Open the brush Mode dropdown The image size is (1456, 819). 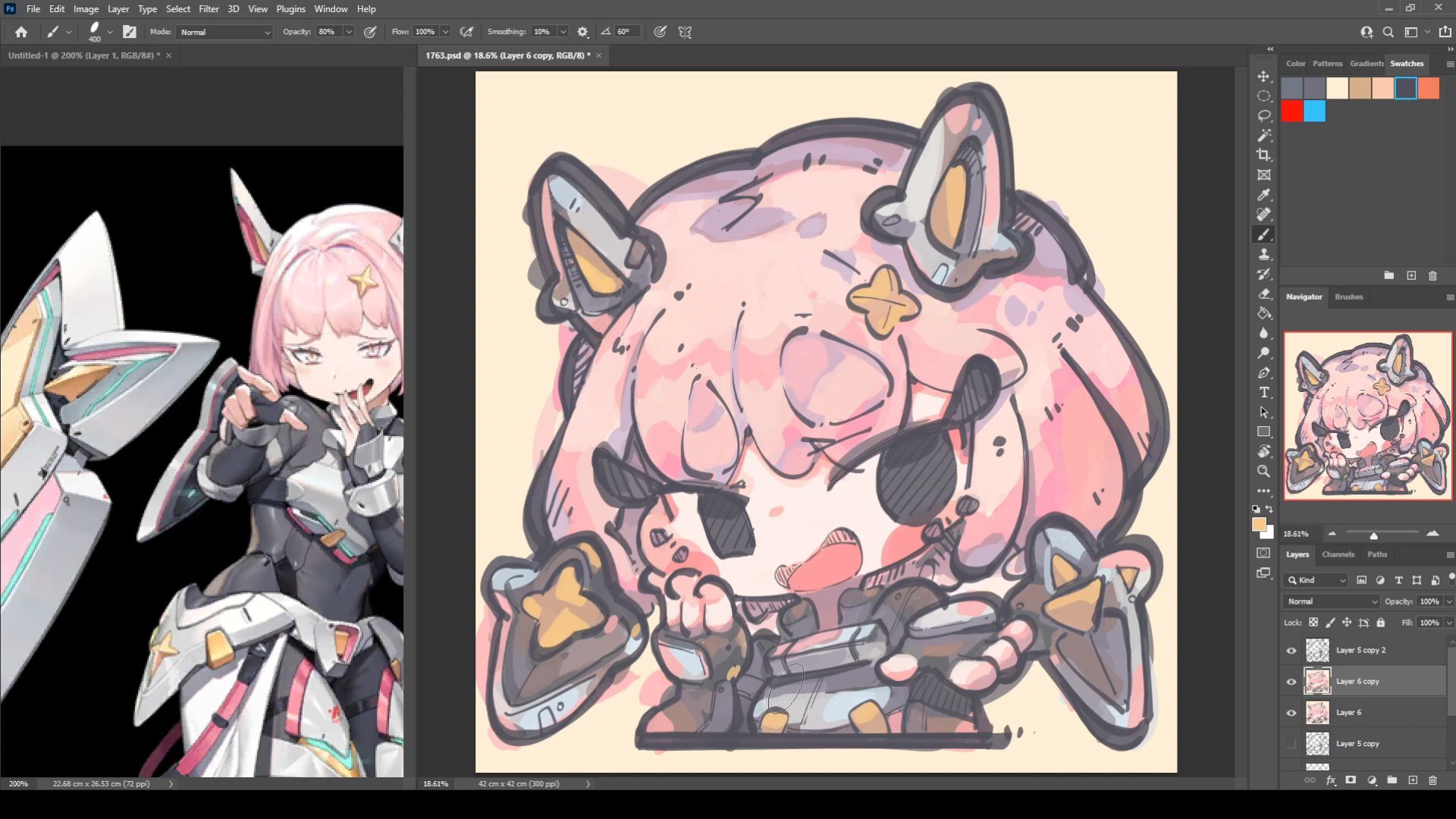point(224,32)
